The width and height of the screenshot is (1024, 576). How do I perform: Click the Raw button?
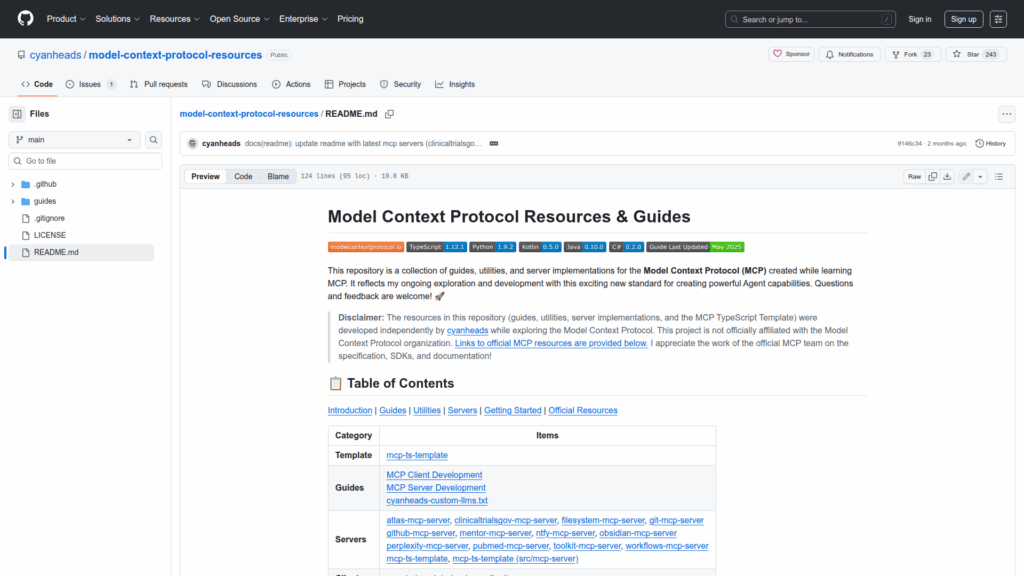914,176
